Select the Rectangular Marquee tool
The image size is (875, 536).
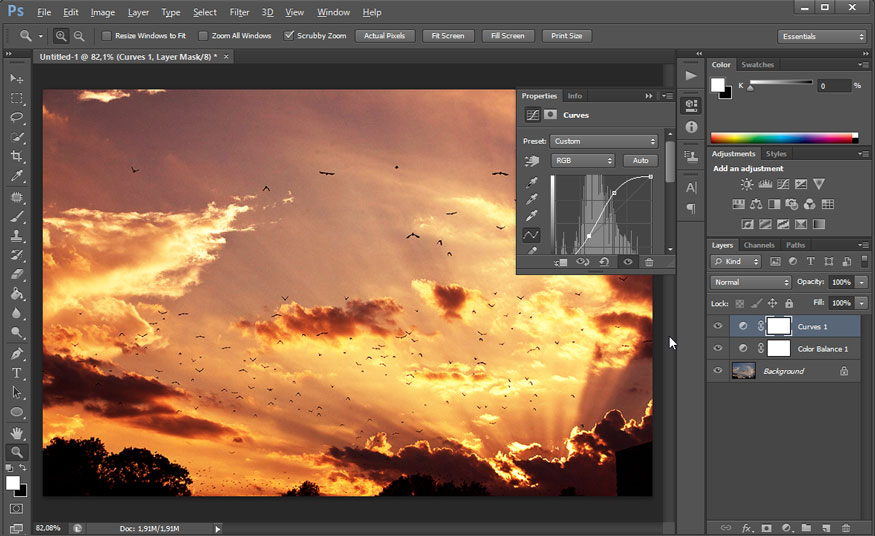pyautogui.click(x=17, y=98)
